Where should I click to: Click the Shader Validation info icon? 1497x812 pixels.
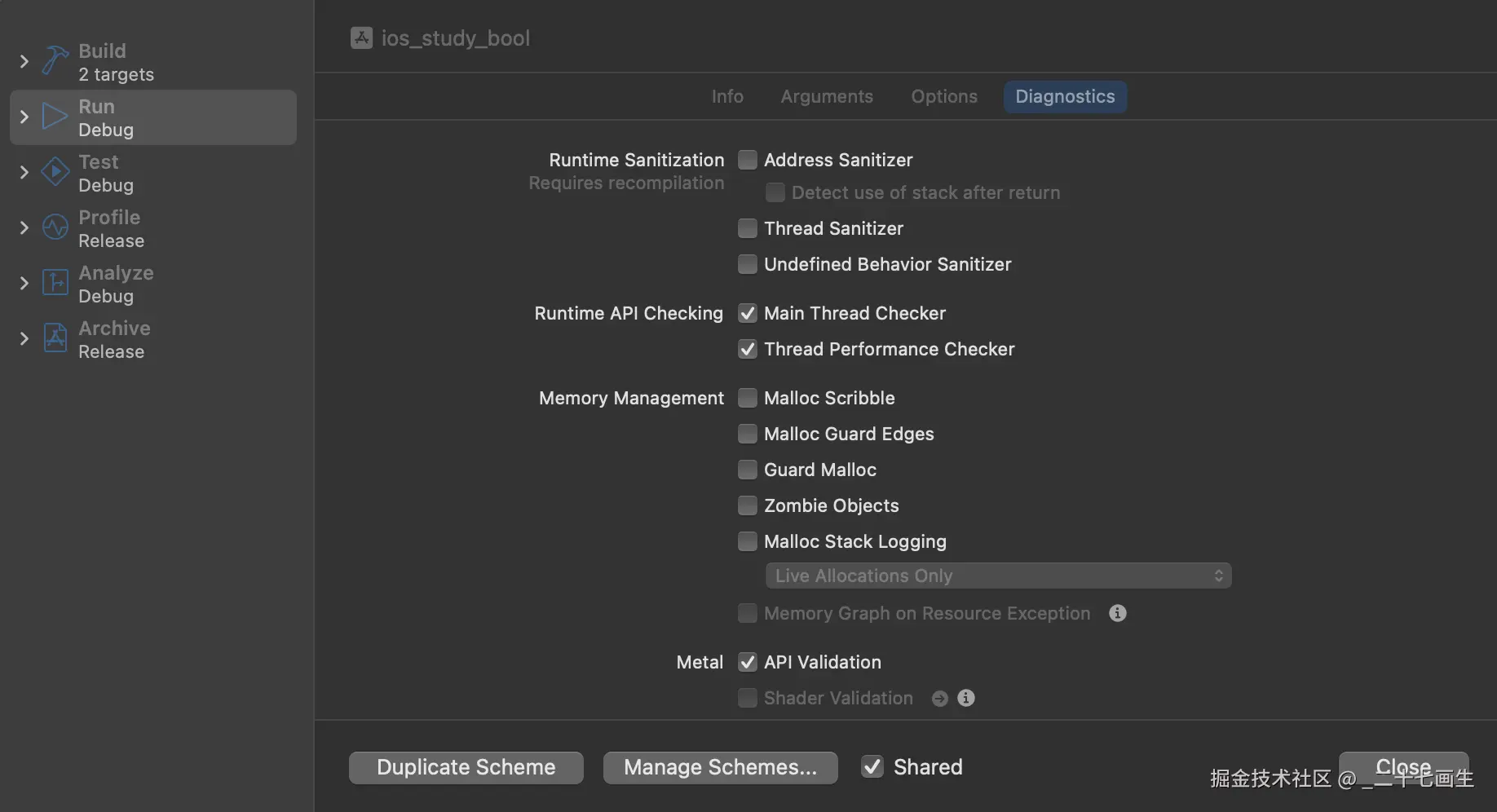coord(966,698)
